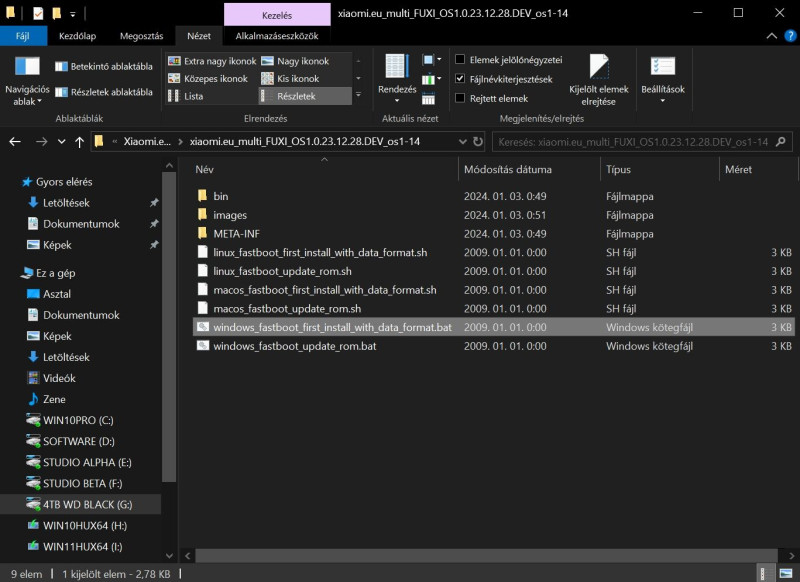Toggle the Részletek ablaktábla details pane
The image size is (800, 582).
pos(104,92)
